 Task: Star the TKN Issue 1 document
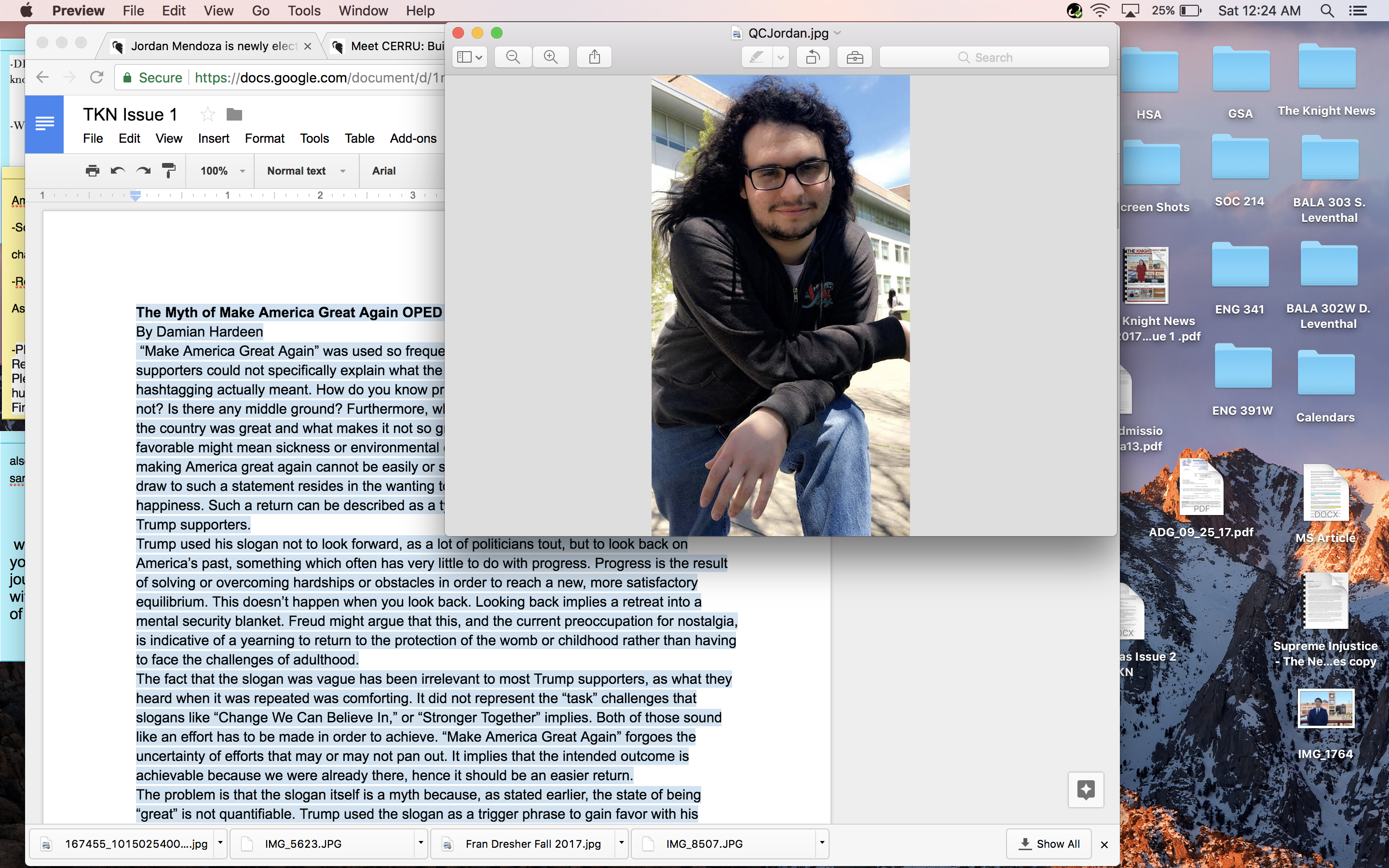pyautogui.click(x=207, y=115)
